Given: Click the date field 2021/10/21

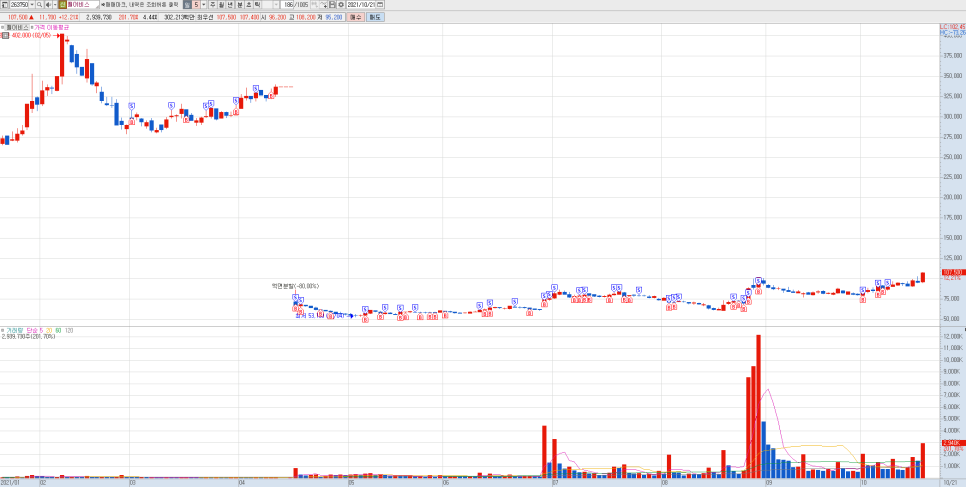Looking at the screenshot, I should (x=362, y=4).
